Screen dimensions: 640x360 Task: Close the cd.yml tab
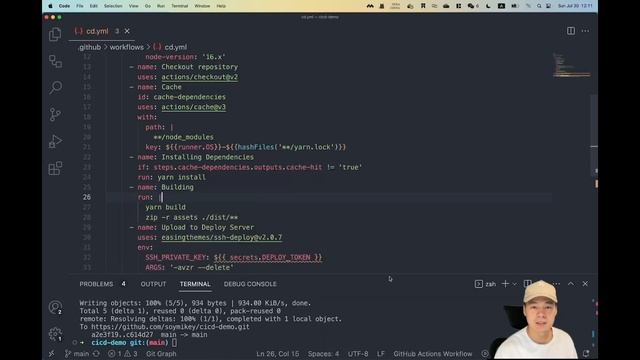127,31
